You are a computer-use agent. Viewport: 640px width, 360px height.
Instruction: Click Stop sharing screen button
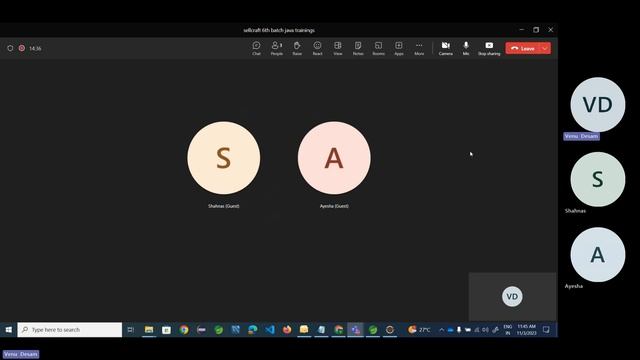point(489,48)
